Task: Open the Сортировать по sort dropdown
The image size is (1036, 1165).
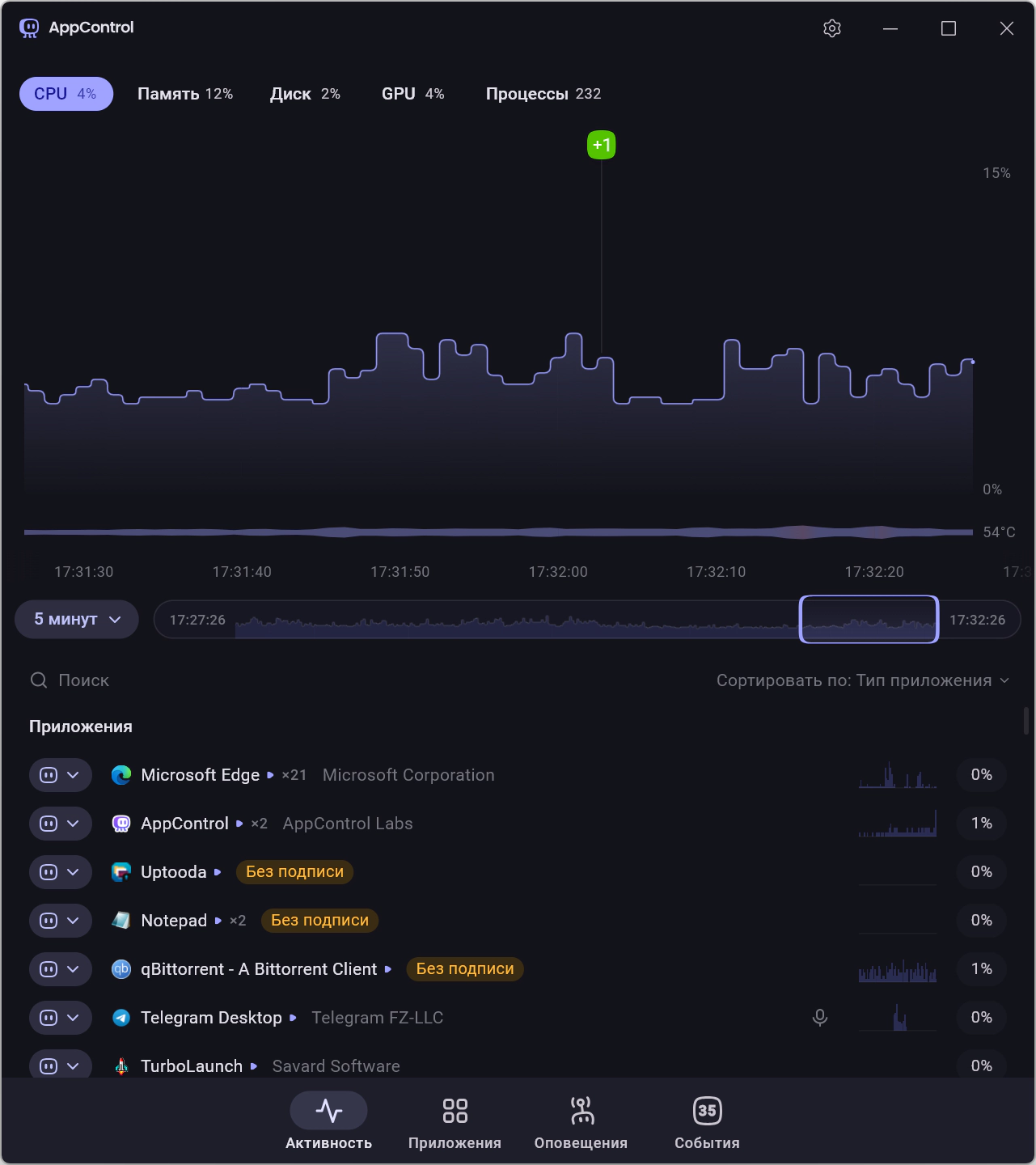Action: (862, 680)
